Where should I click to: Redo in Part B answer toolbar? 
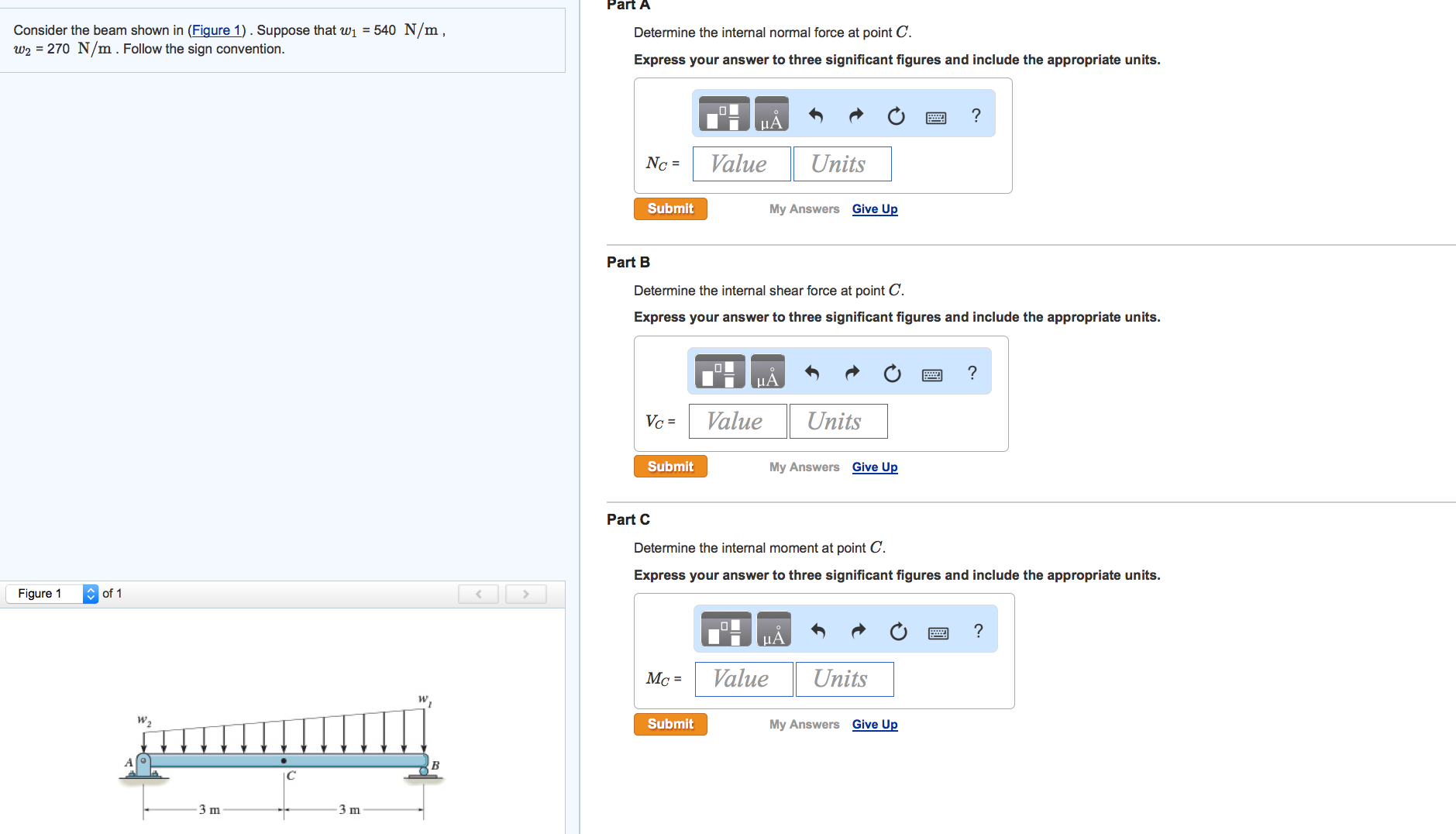click(x=852, y=373)
